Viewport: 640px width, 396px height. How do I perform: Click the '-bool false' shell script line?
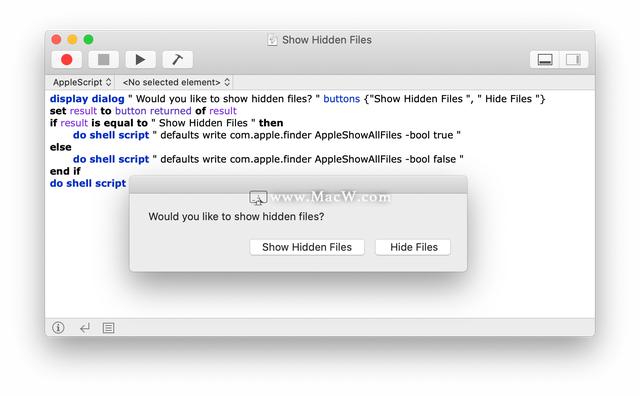click(x=268, y=159)
